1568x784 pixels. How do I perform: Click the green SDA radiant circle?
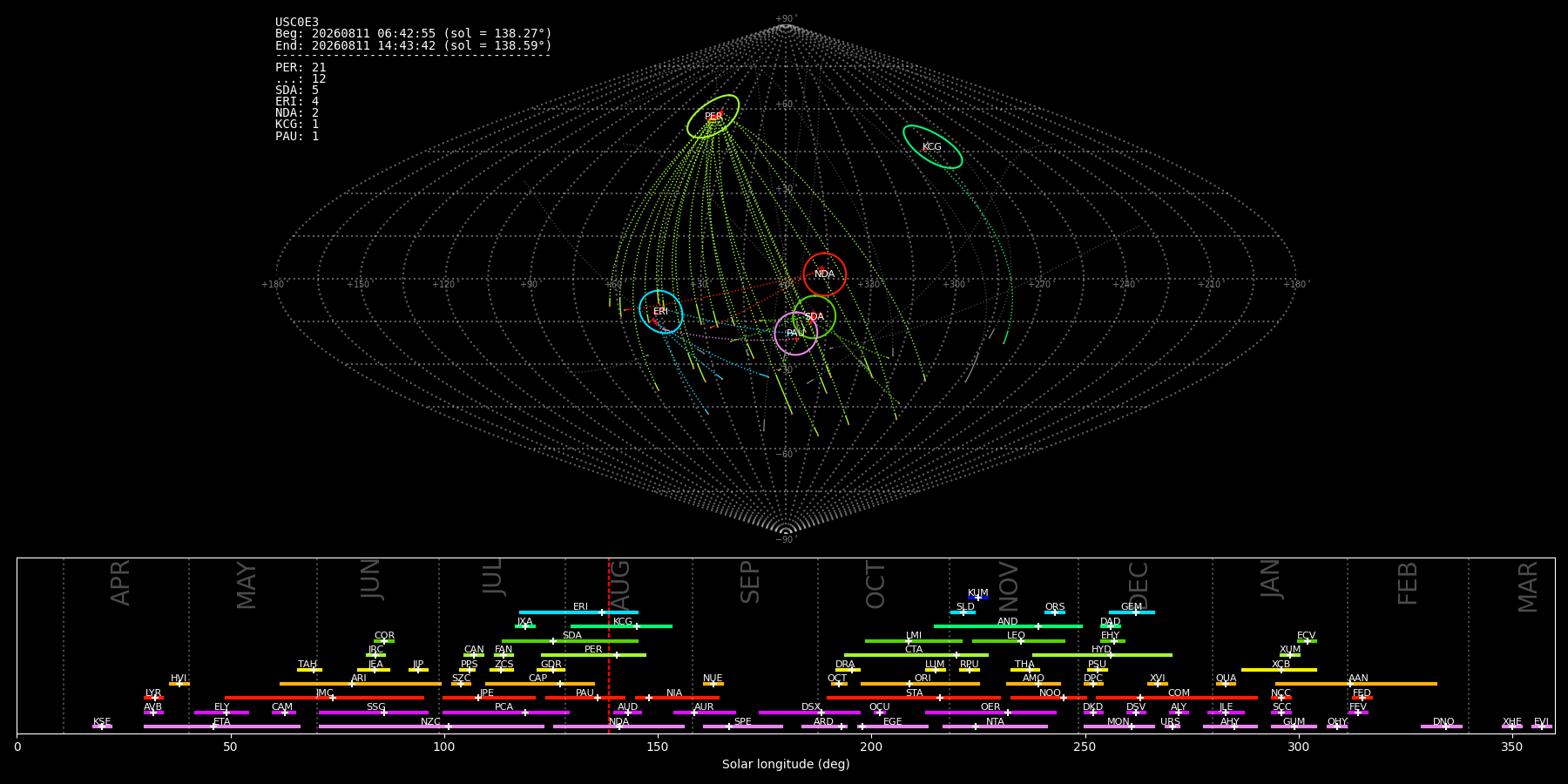coord(814,317)
